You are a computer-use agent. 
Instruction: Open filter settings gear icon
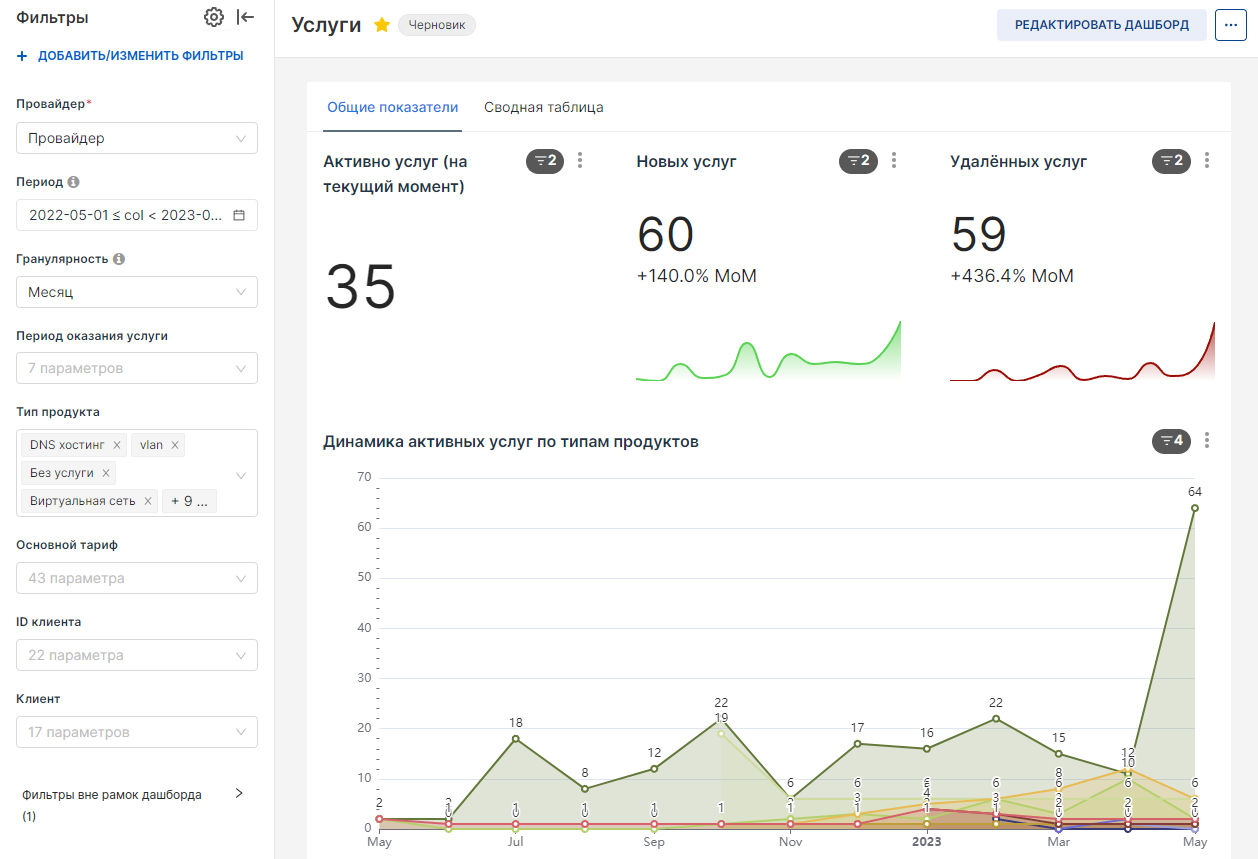coord(213,17)
